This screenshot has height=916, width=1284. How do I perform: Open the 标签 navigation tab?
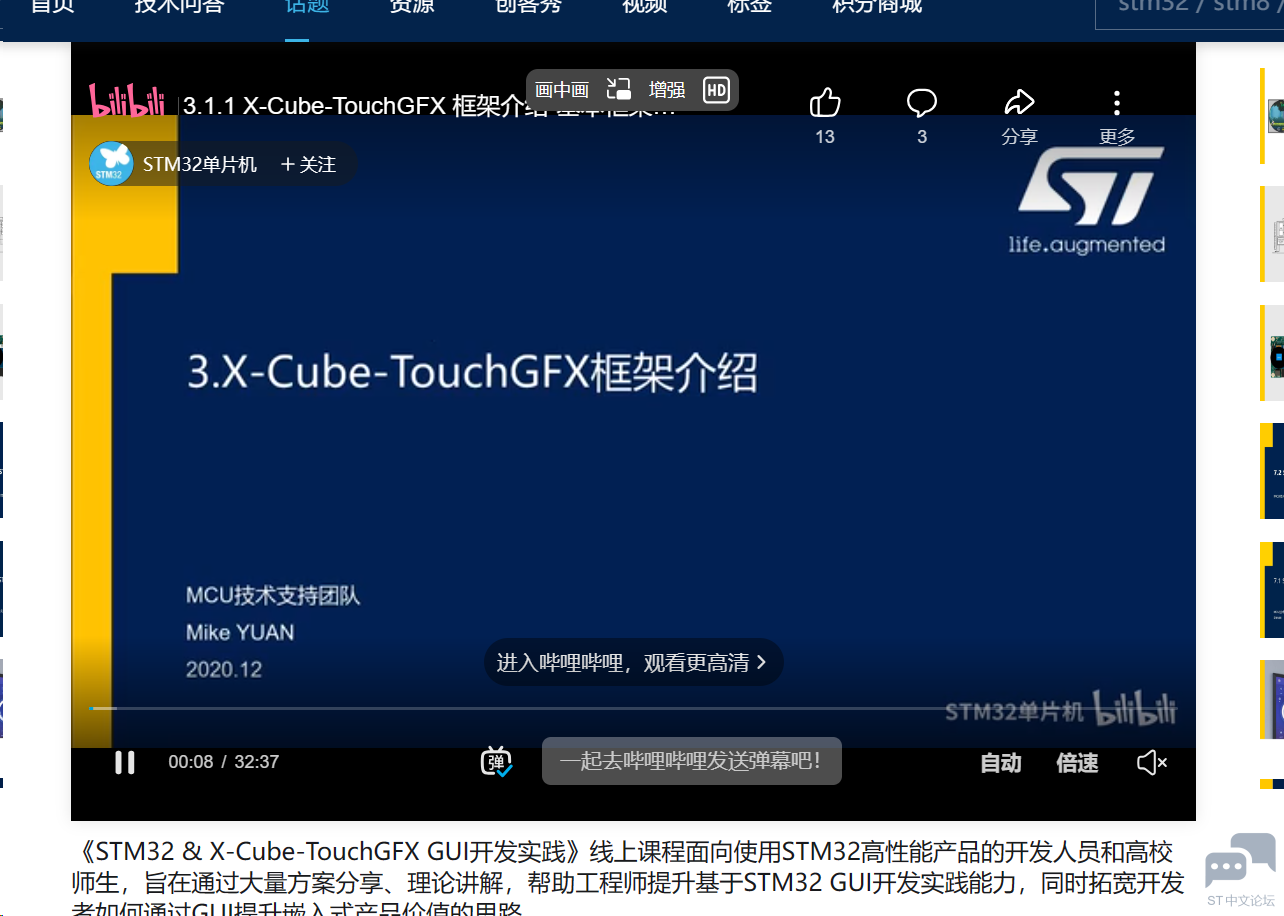point(750,6)
